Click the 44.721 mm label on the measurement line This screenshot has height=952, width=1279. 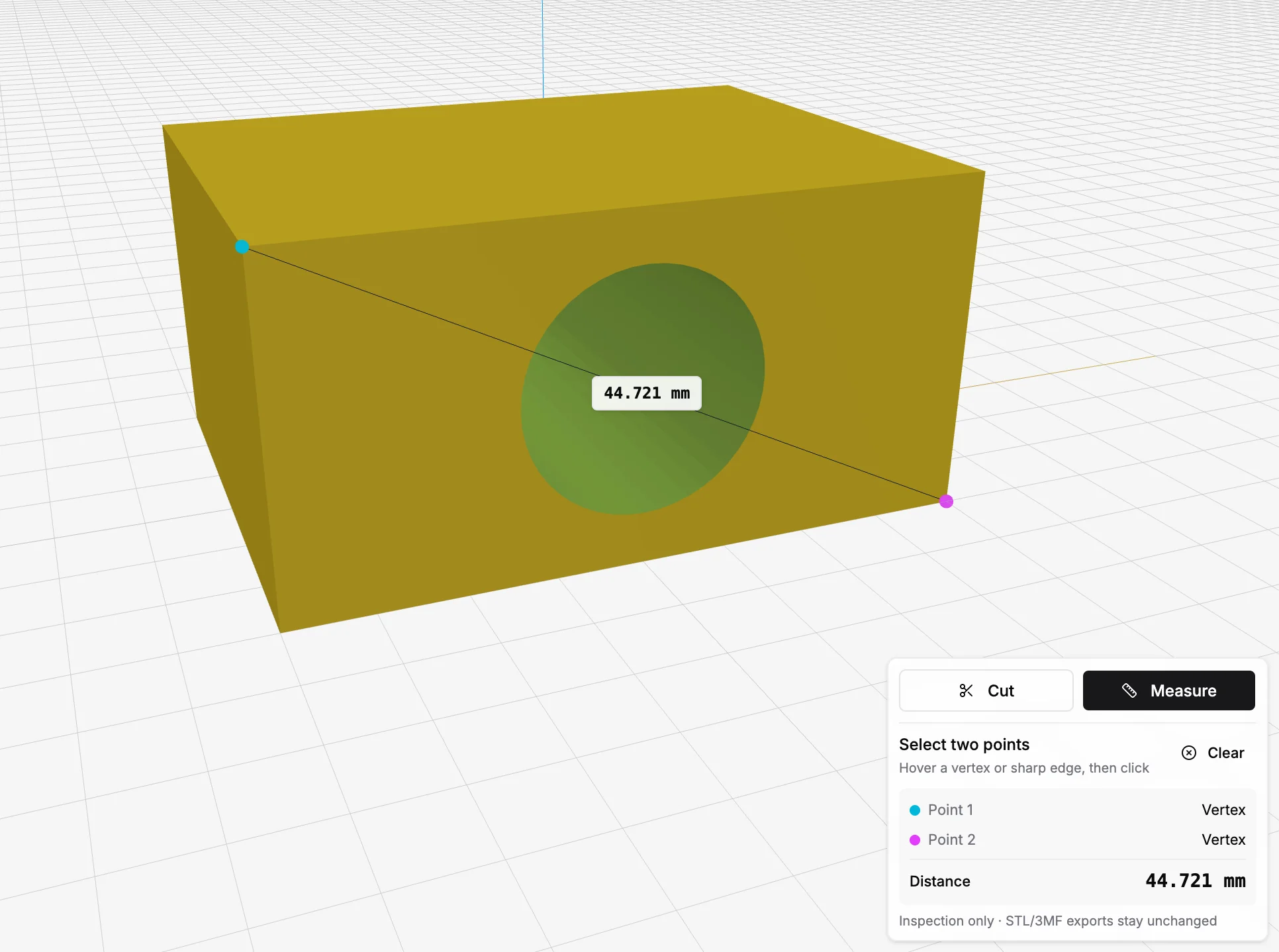646,393
